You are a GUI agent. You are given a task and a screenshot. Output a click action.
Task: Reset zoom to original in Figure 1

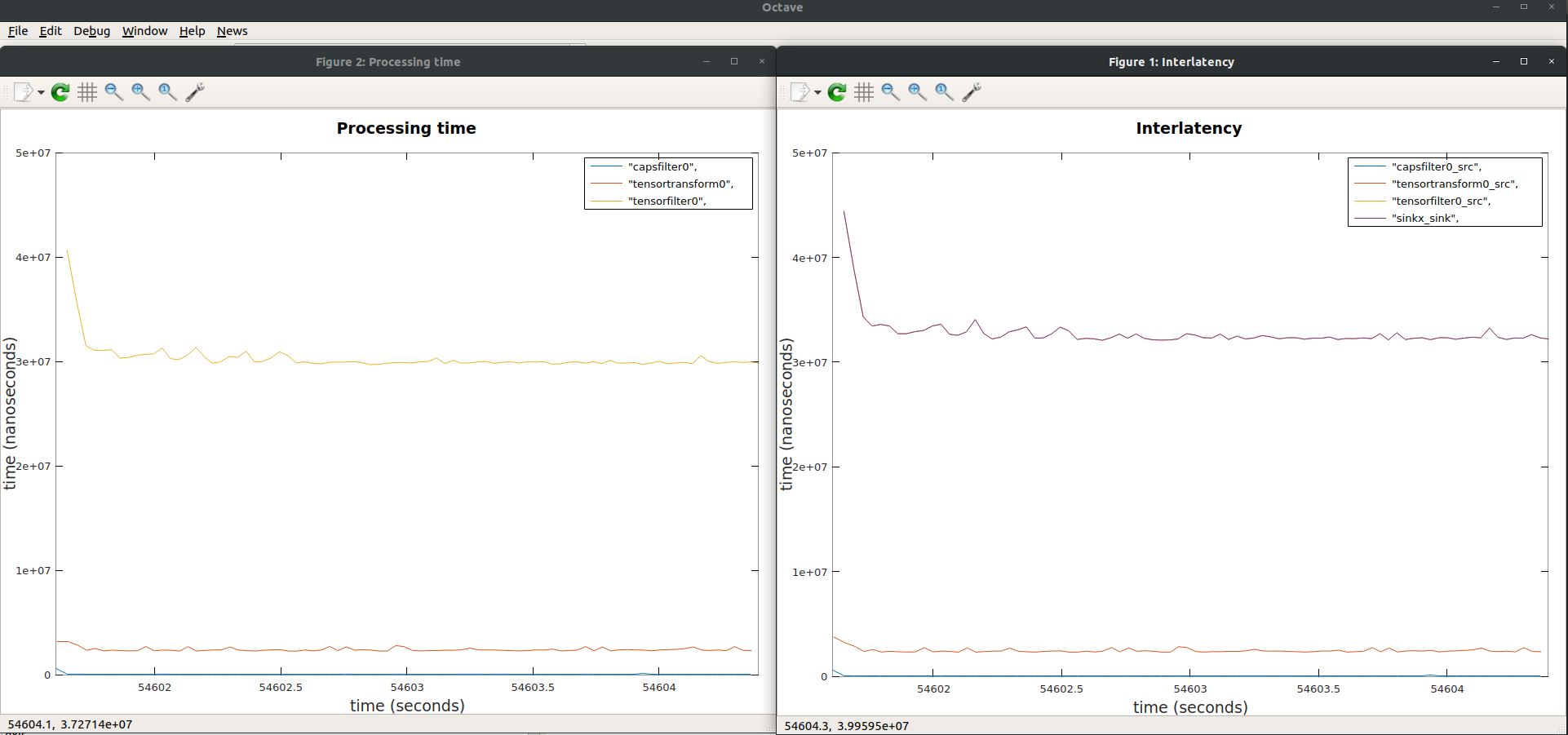tap(945, 92)
